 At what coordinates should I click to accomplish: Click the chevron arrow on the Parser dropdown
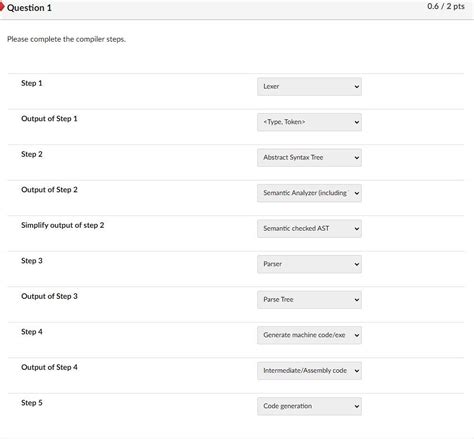357,264
